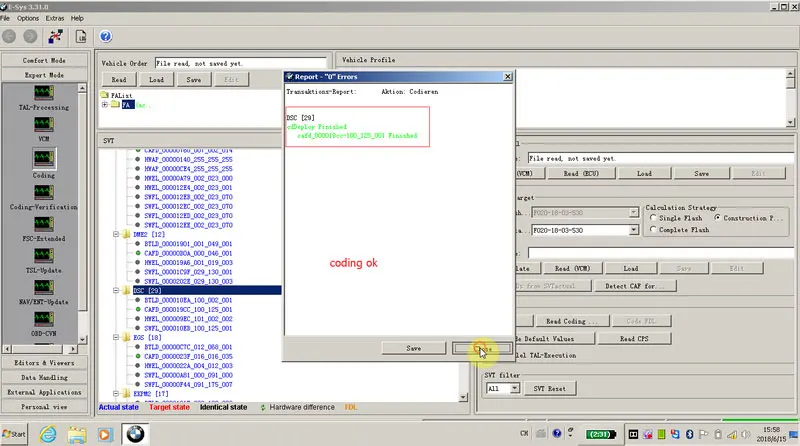Click the Read Coding button
This screenshot has height=446, width=800.
click(571, 321)
